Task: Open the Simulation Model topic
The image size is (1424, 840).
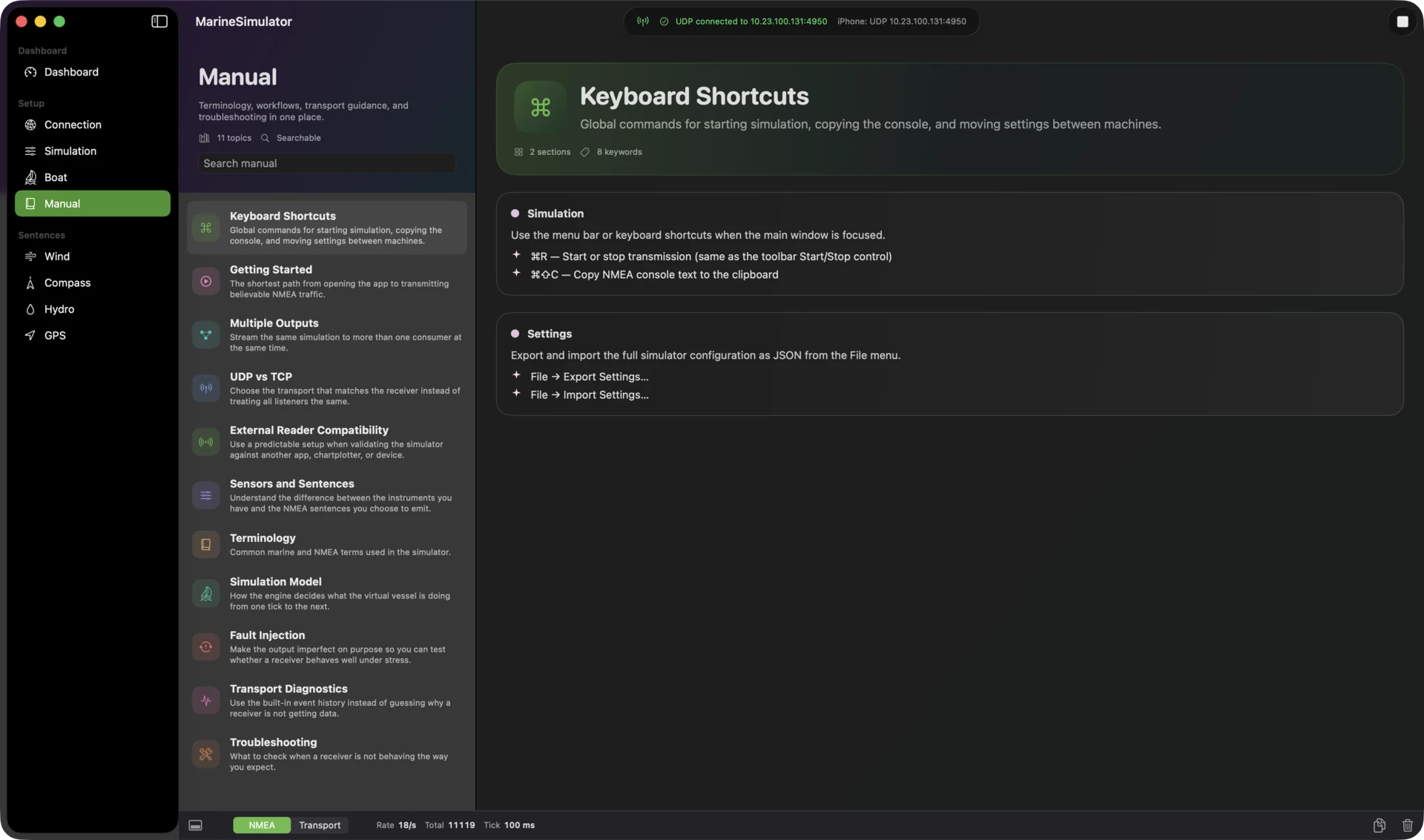Action: pos(327,593)
